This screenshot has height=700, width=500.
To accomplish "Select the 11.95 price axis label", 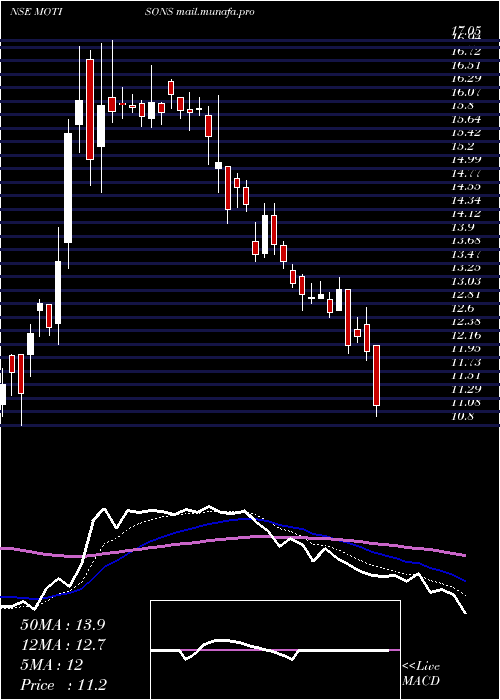I will tap(466, 349).
